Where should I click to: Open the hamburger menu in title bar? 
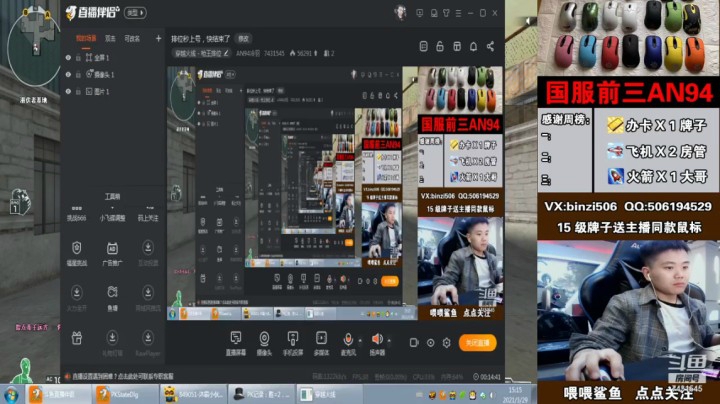click(458, 13)
